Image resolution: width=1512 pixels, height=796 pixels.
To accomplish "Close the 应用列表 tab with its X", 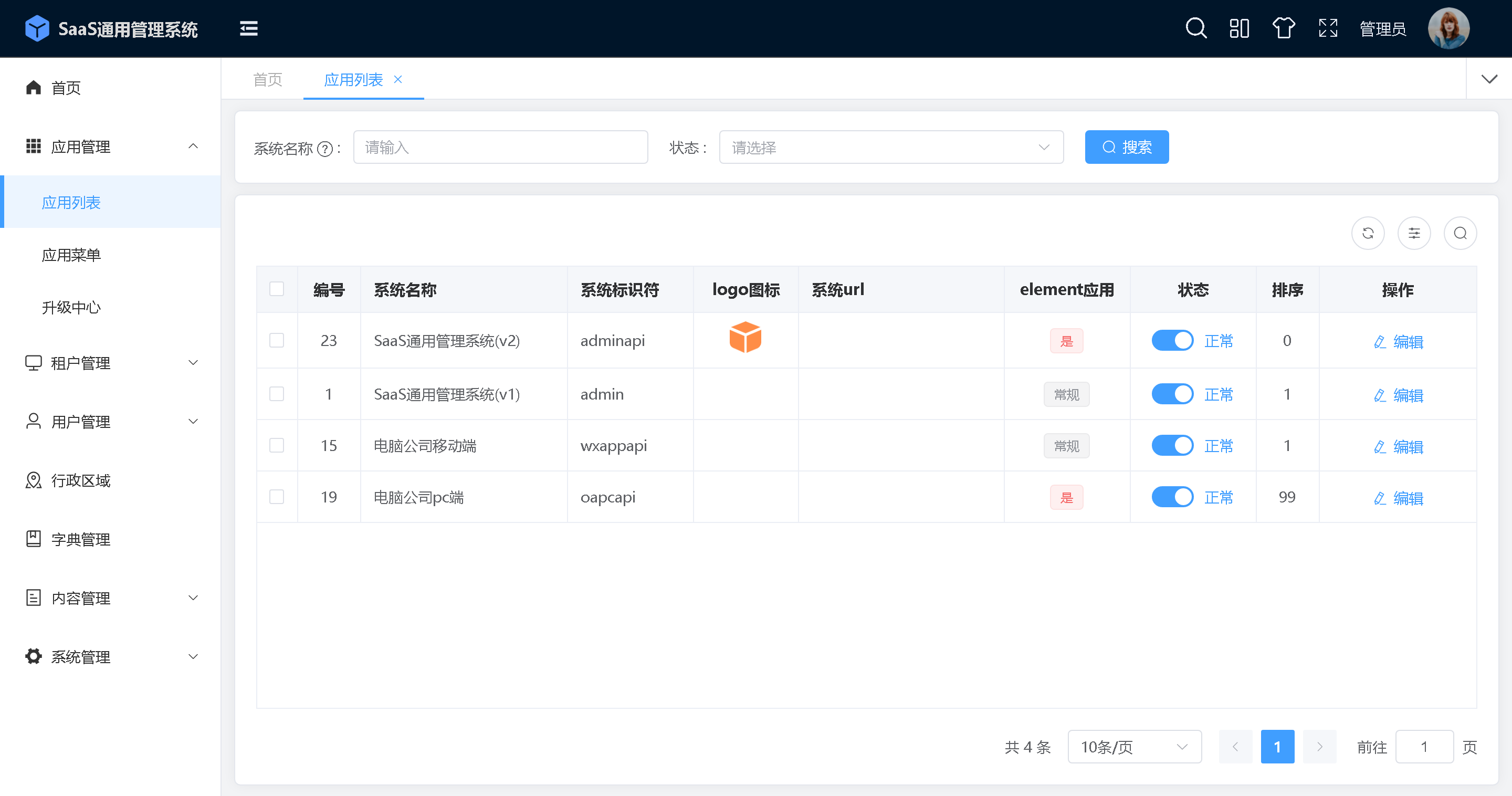I will tap(398, 79).
